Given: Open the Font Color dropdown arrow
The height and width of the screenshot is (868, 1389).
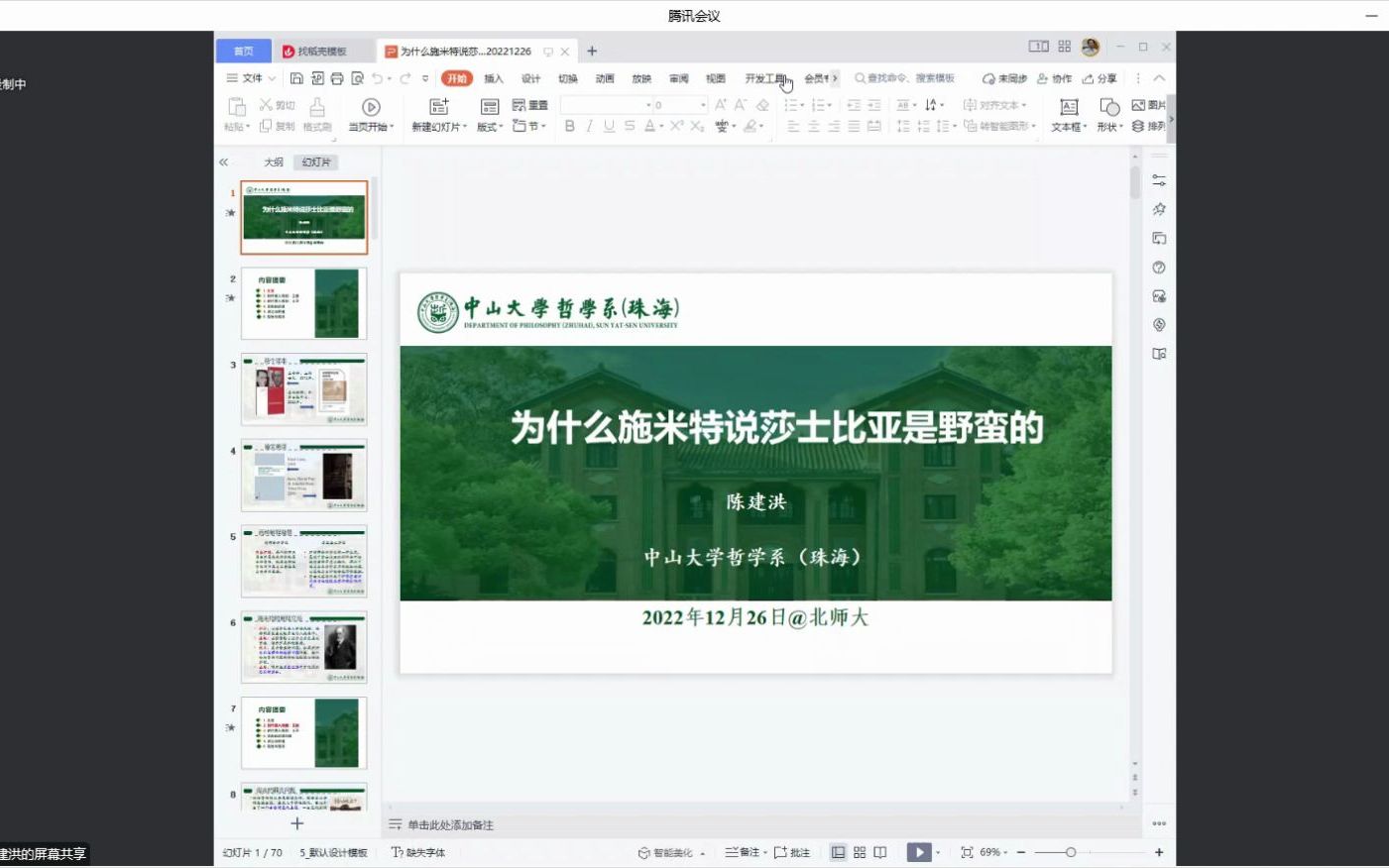Looking at the screenshot, I should 661,126.
